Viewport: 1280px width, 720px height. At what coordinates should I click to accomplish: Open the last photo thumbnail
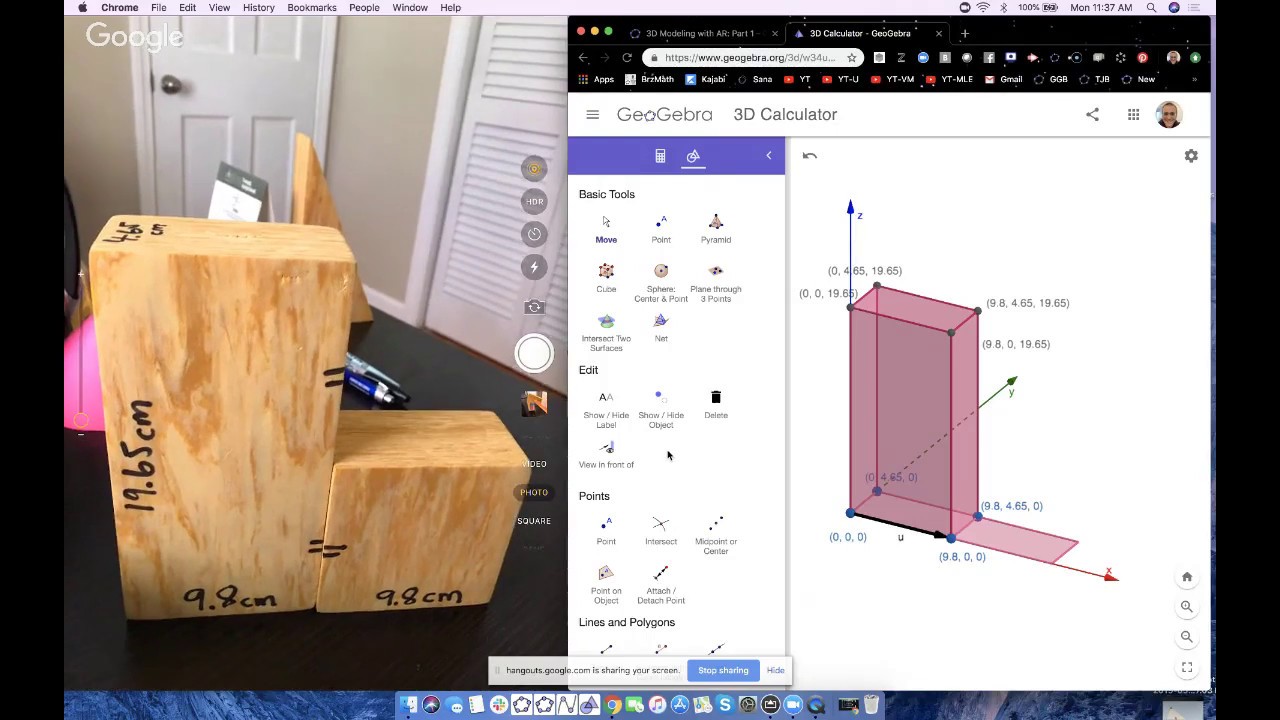(x=534, y=404)
